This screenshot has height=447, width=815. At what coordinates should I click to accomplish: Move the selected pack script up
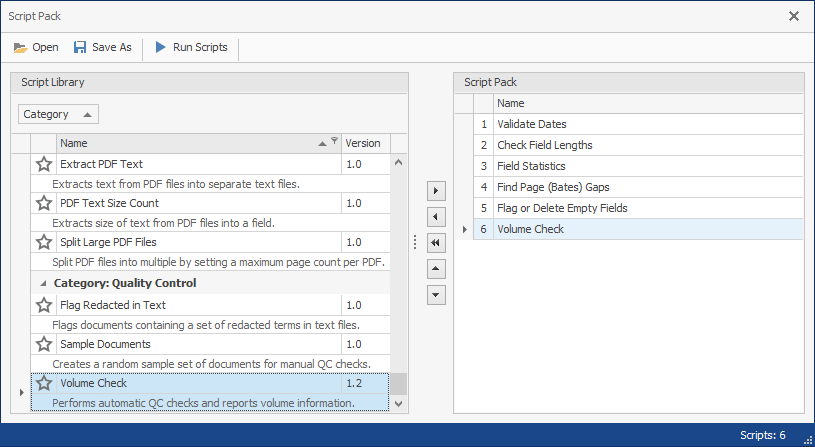(x=435, y=269)
